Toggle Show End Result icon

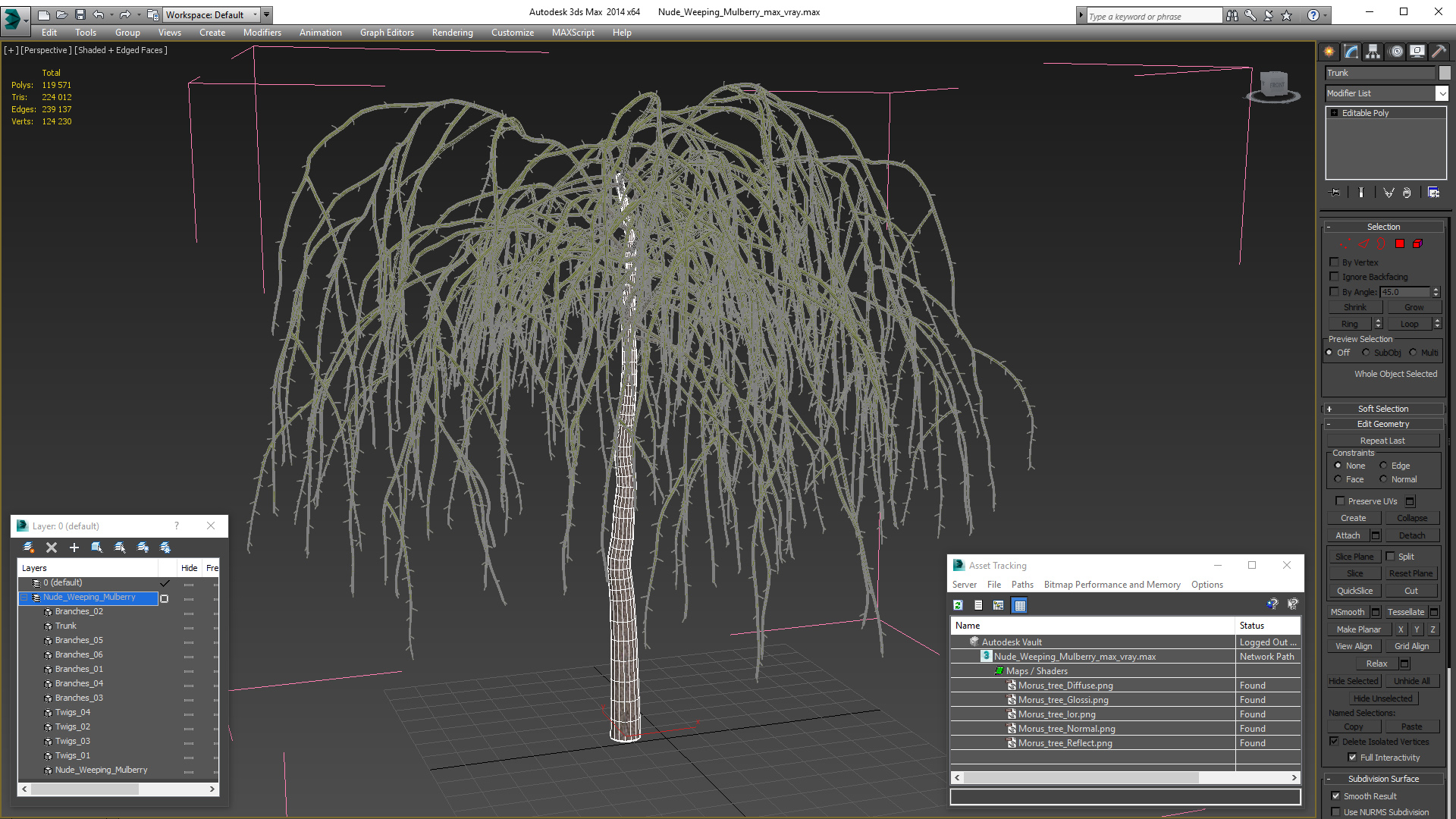[1361, 193]
